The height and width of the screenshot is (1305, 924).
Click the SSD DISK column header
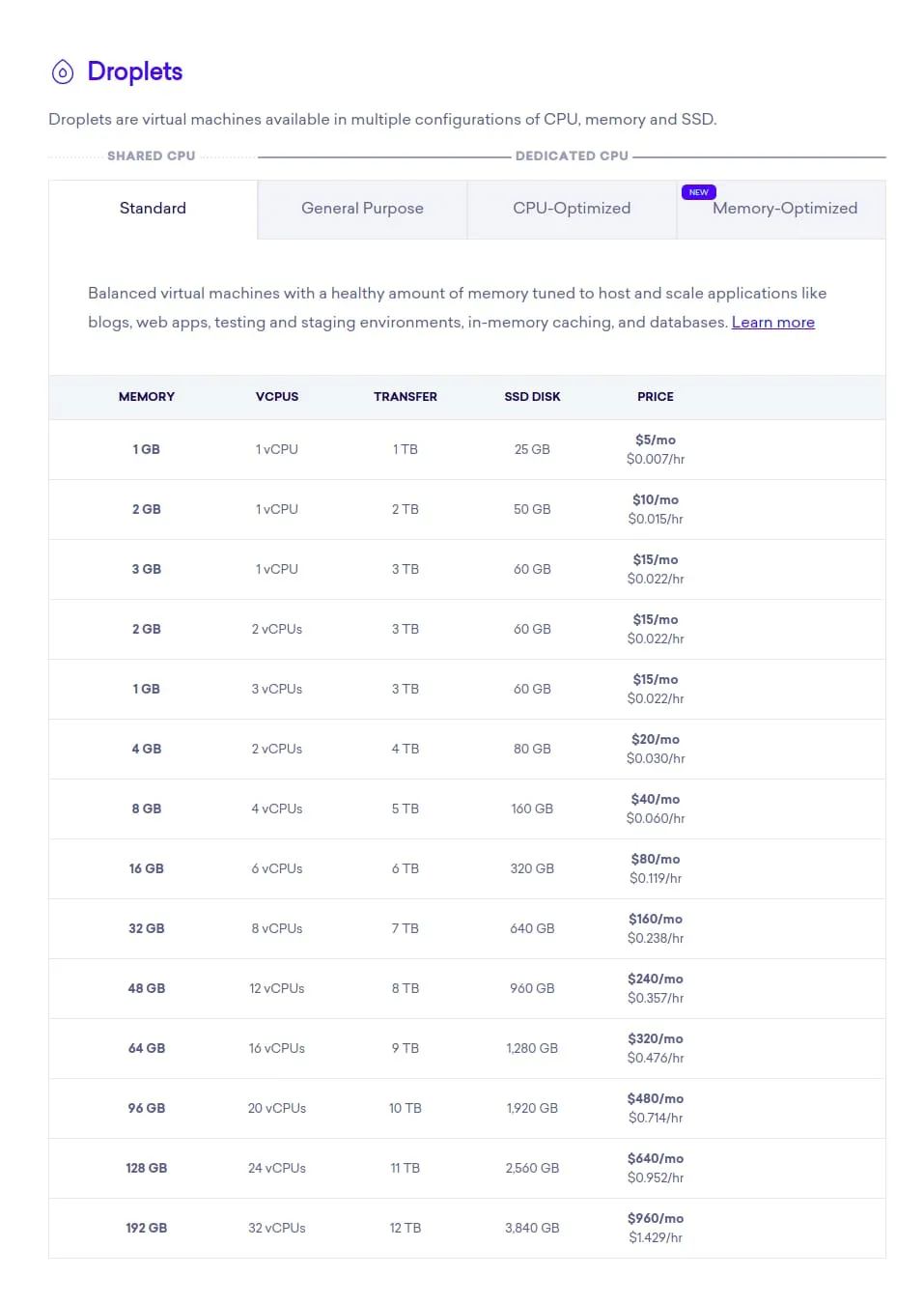tap(532, 397)
